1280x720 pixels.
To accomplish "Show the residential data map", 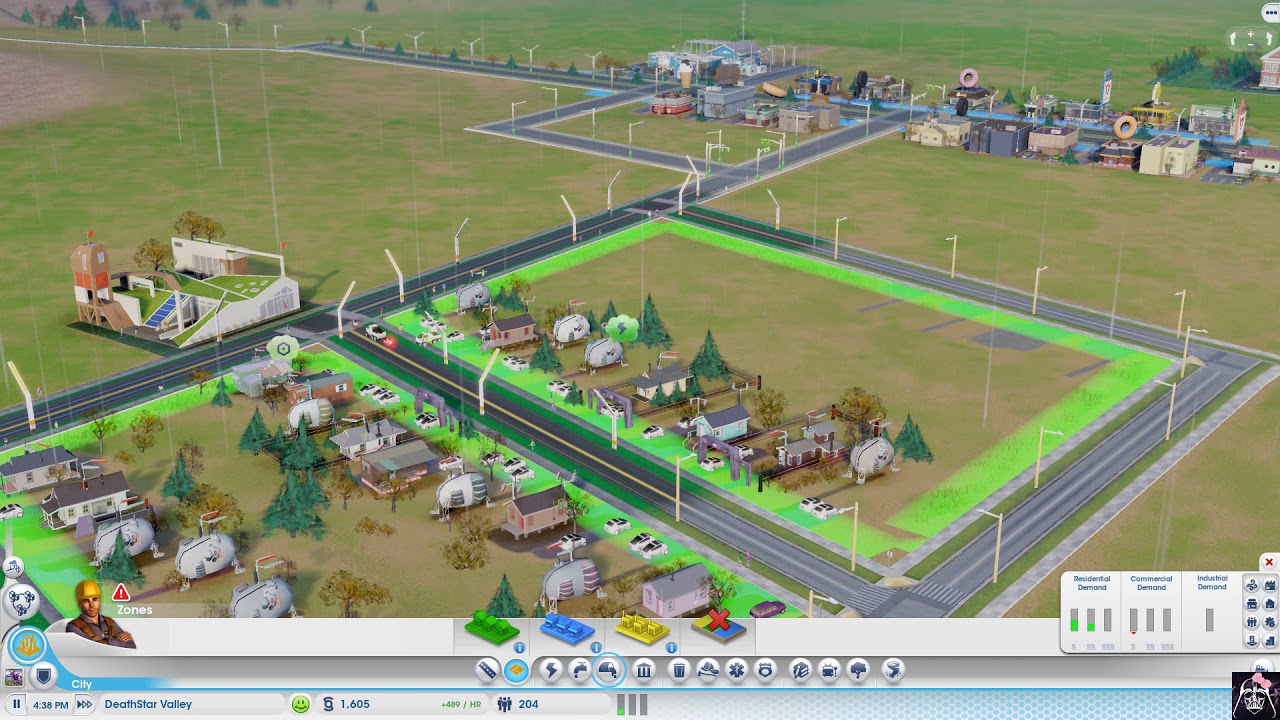I will [x=1270, y=604].
